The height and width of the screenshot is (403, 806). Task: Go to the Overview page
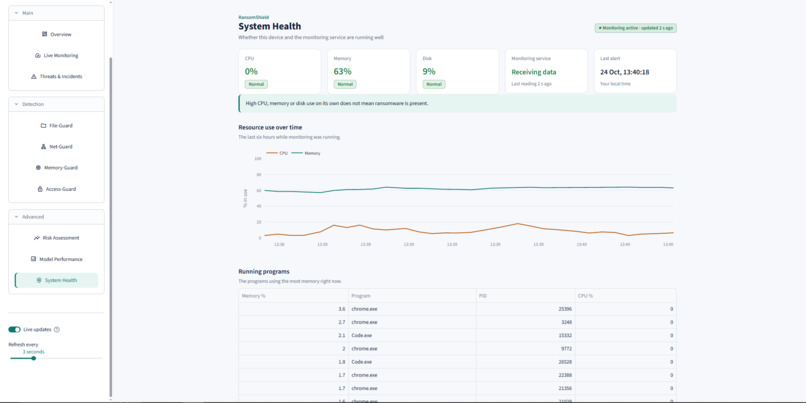(x=57, y=34)
